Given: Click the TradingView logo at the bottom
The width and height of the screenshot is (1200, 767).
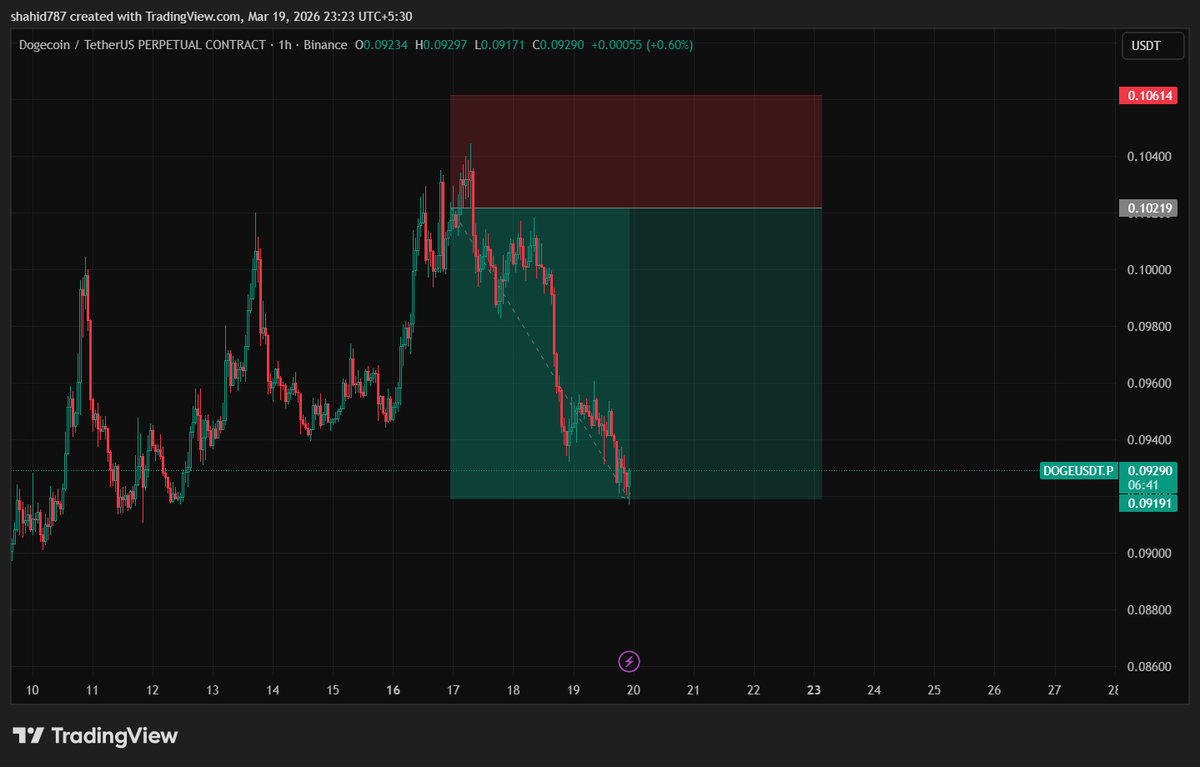Looking at the screenshot, I should [95, 736].
